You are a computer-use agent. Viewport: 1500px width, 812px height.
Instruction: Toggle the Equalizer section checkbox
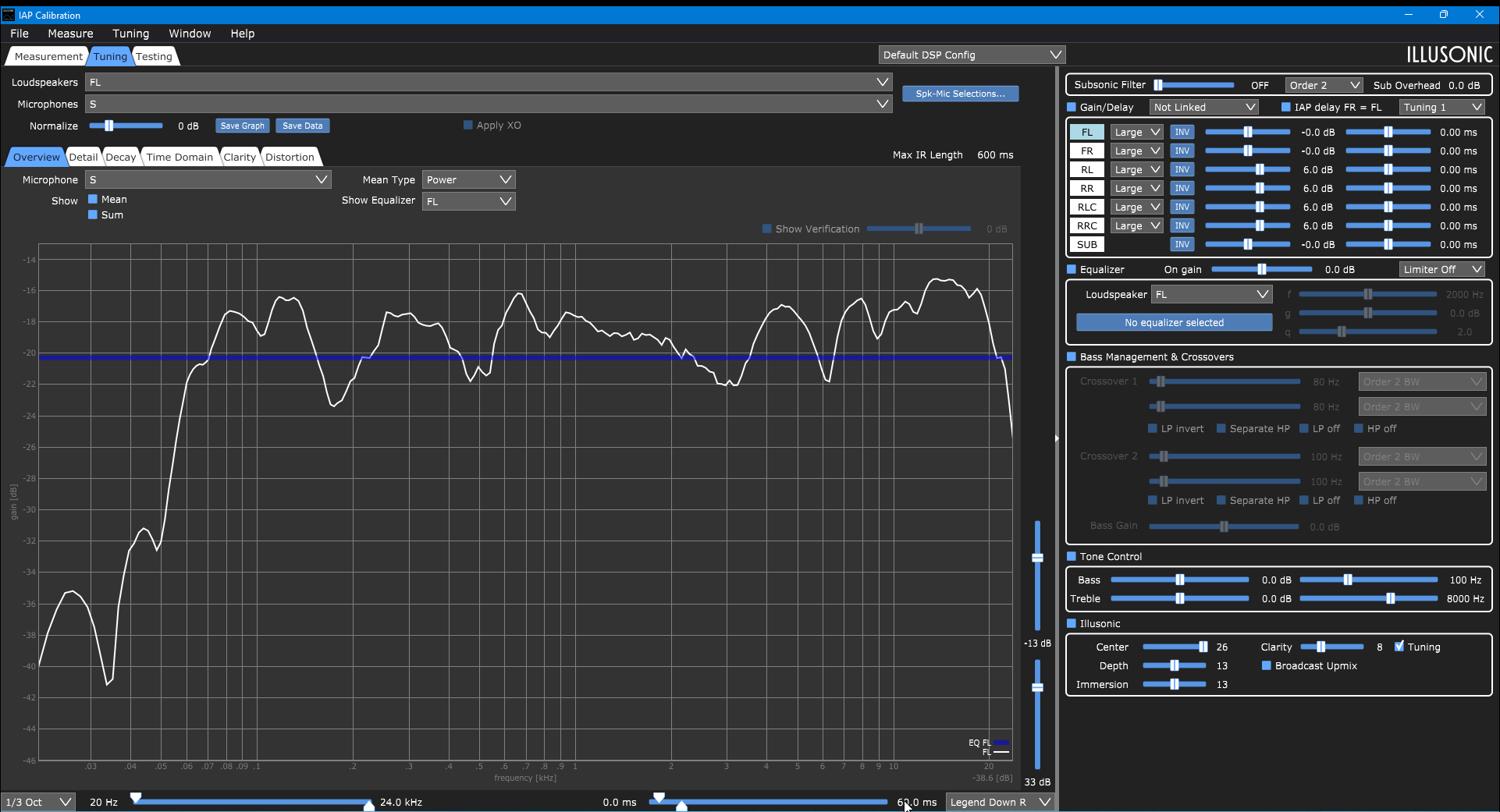click(1072, 269)
